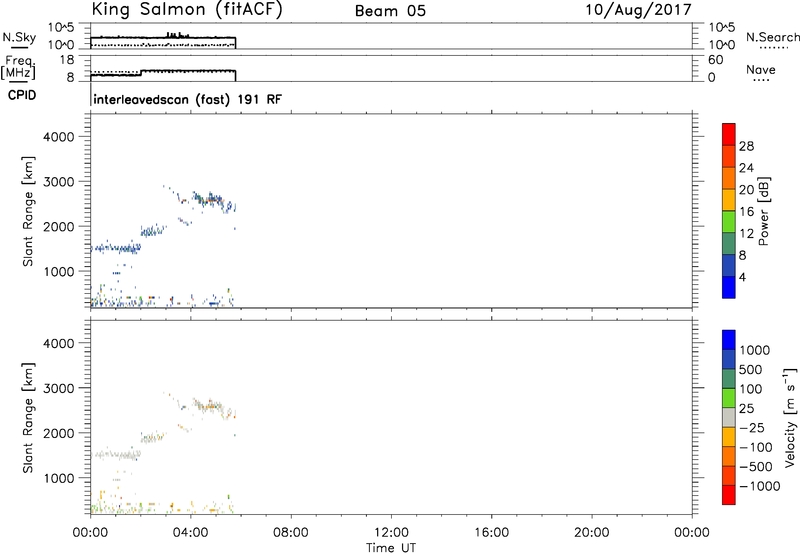Click the '−1000' label on Velocity colorbar
The image size is (800, 554).
coord(759,486)
